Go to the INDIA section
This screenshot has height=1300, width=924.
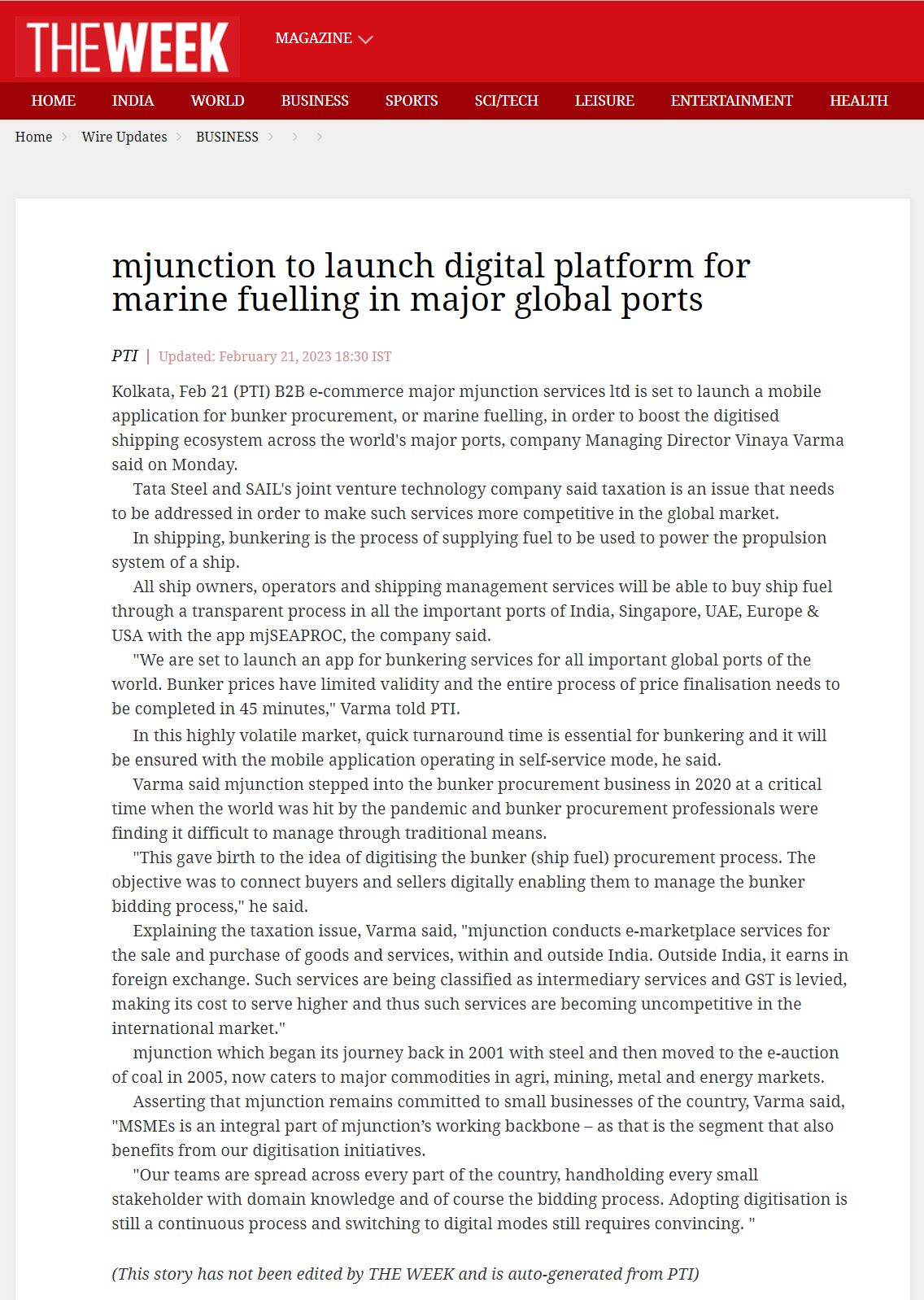pos(133,101)
